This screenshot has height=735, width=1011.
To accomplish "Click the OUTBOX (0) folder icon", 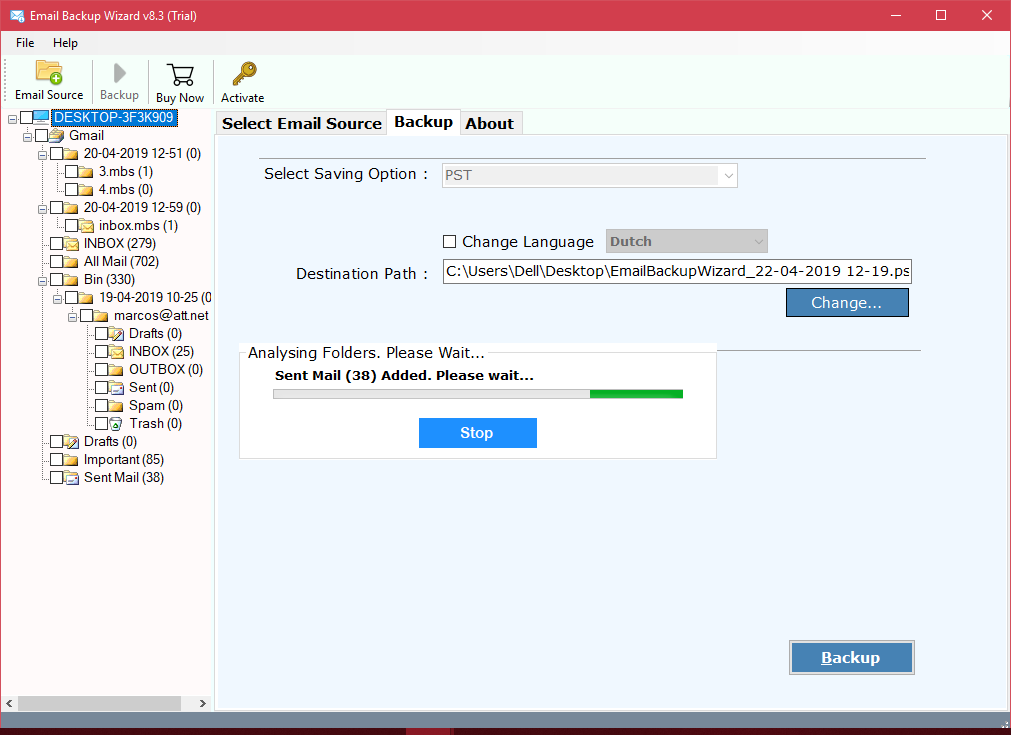I will (116, 370).
